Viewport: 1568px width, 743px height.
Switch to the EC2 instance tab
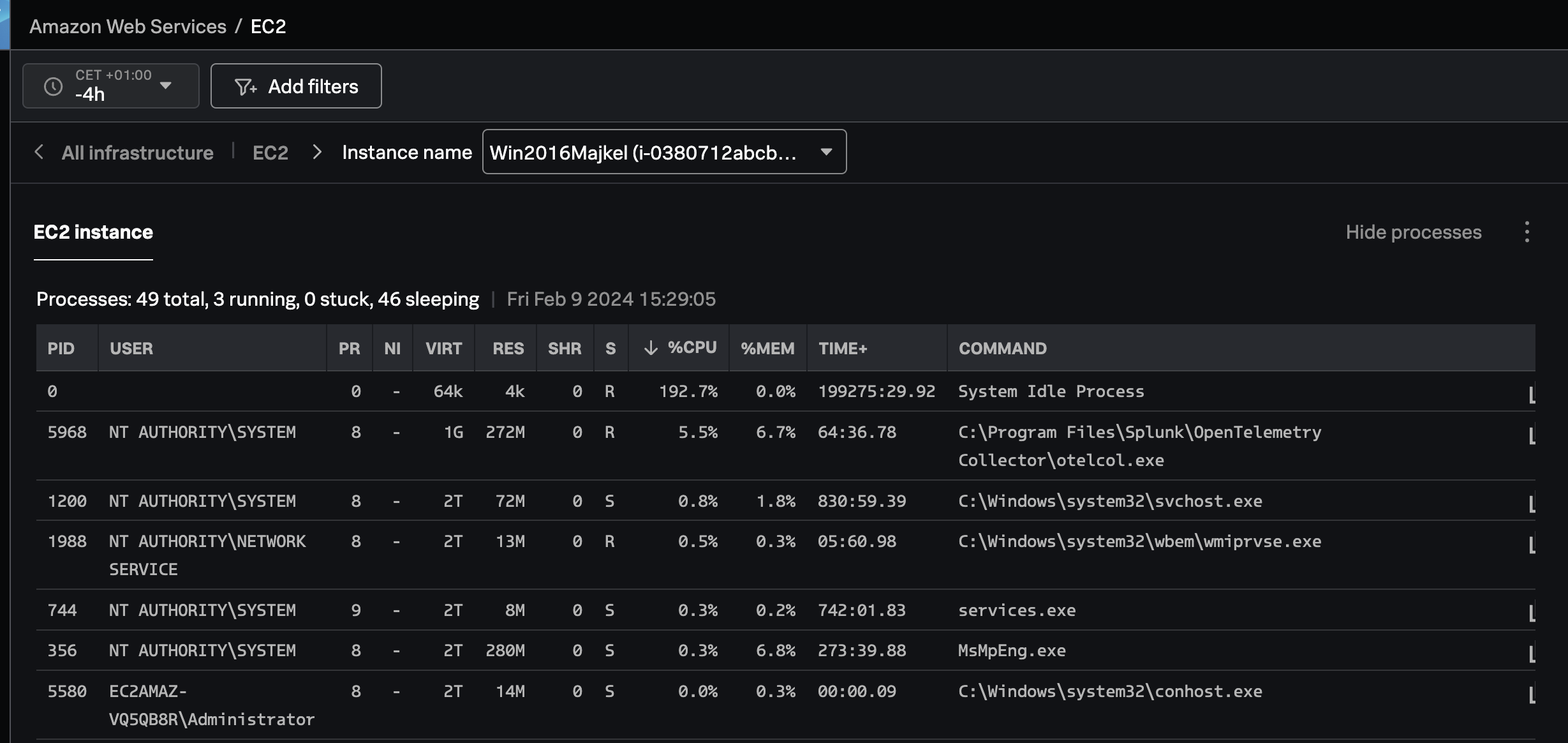tap(93, 232)
